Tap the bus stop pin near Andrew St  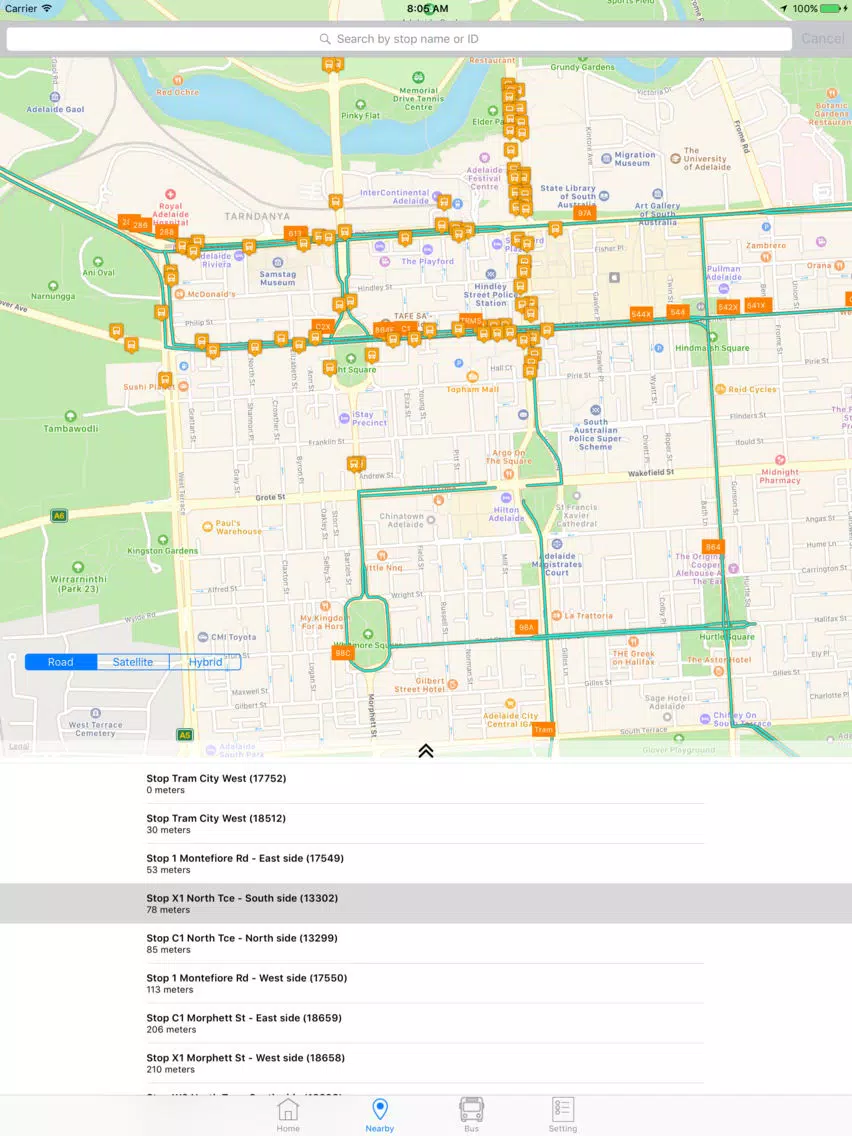[x=355, y=463]
